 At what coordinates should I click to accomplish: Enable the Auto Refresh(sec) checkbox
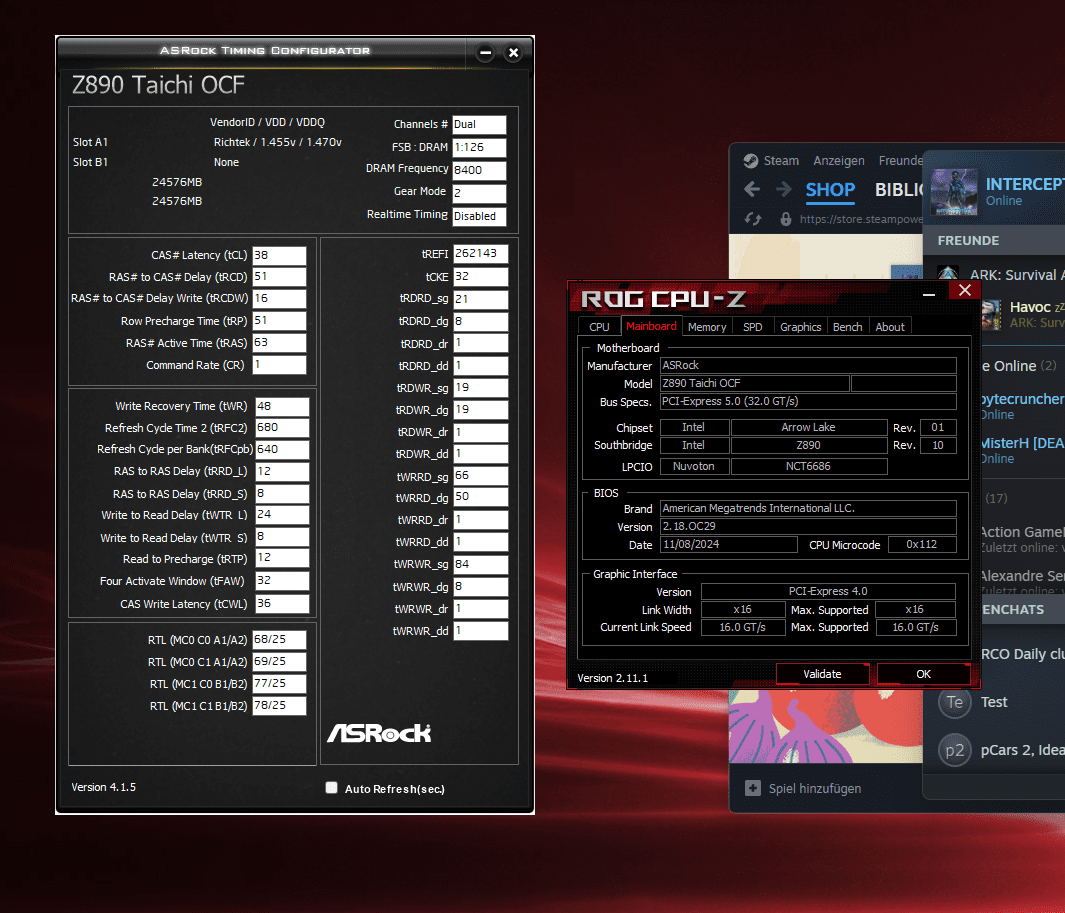click(331, 787)
